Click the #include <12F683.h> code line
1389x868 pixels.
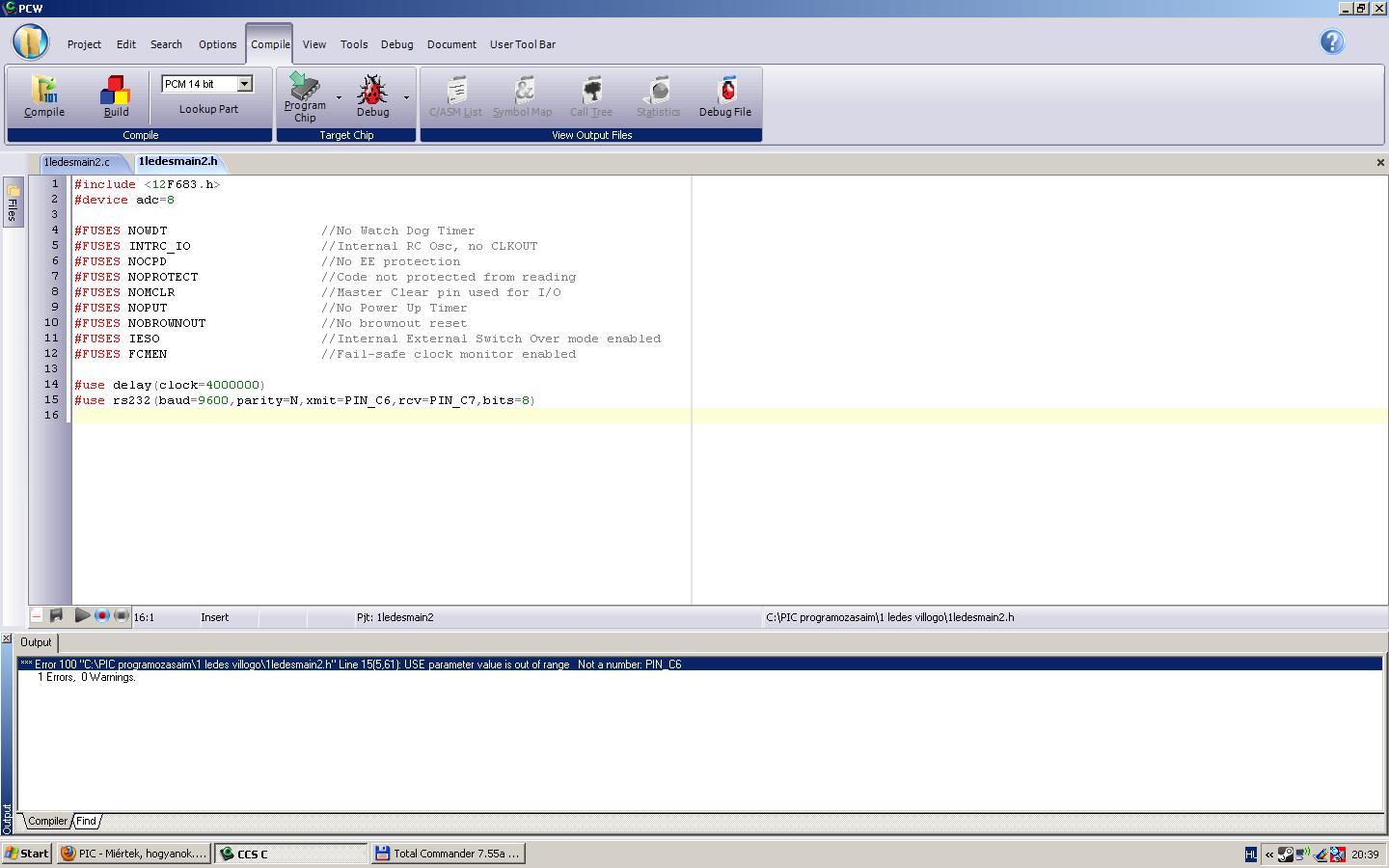[x=148, y=184]
